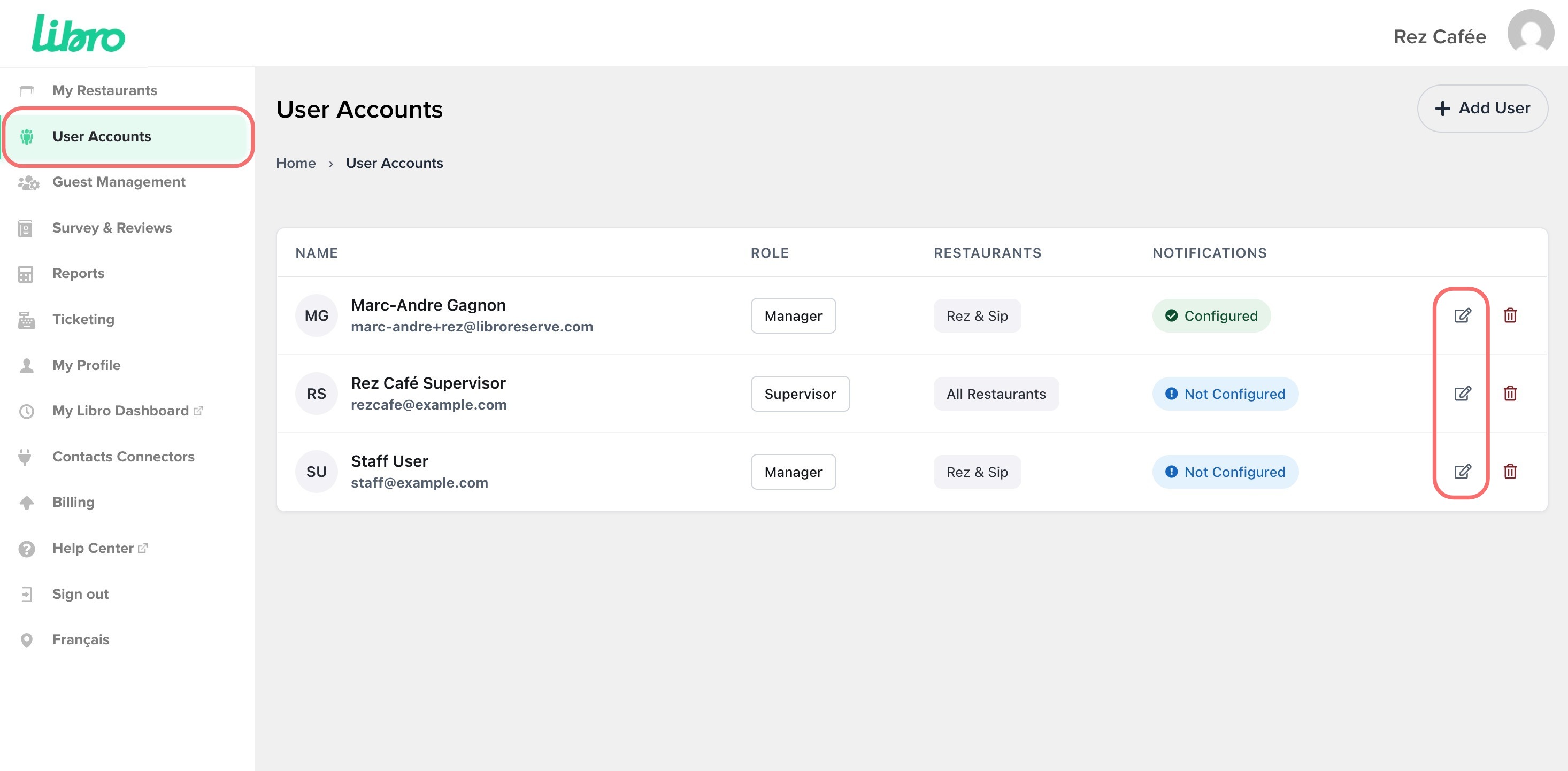
Task: Go to Home breadcrumb link
Action: pos(296,163)
